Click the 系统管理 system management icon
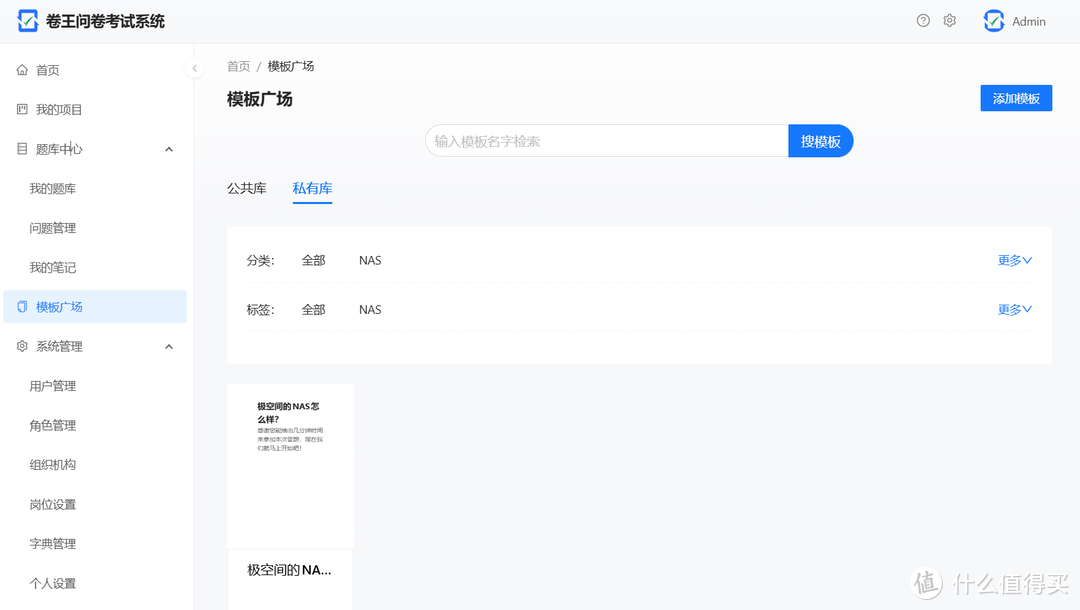1080x610 pixels. click(x=22, y=345)
